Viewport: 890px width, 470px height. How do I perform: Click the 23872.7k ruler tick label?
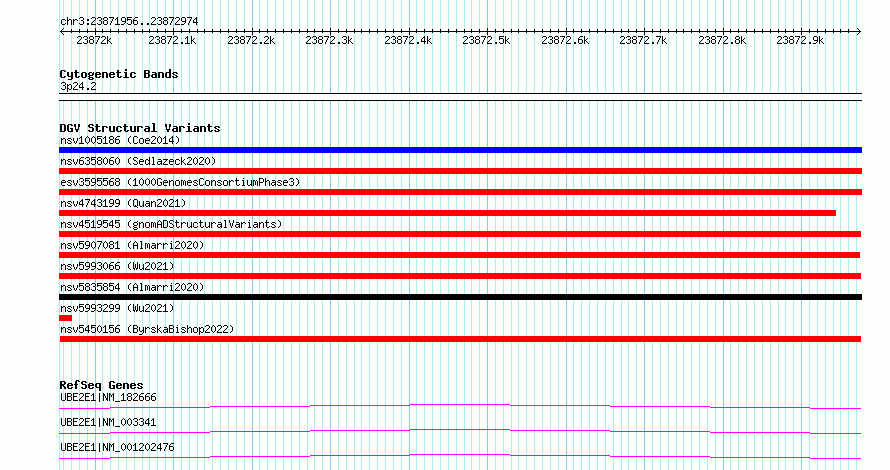(643, 41)
